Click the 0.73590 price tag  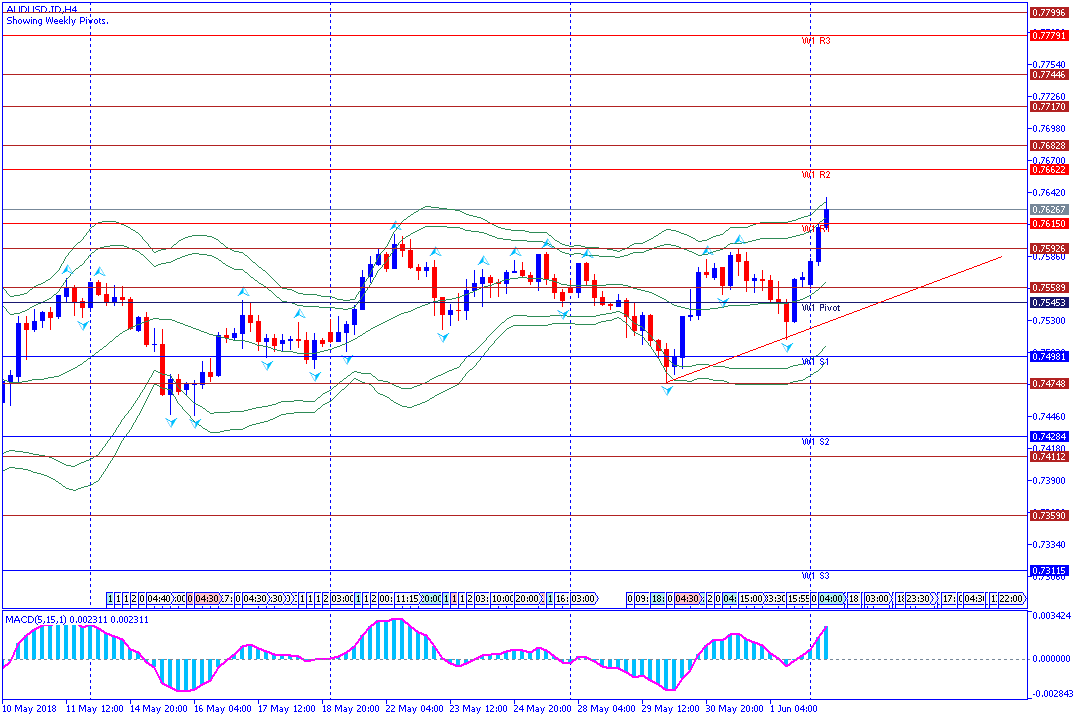pyautogui.click(x=1049, y=515)
